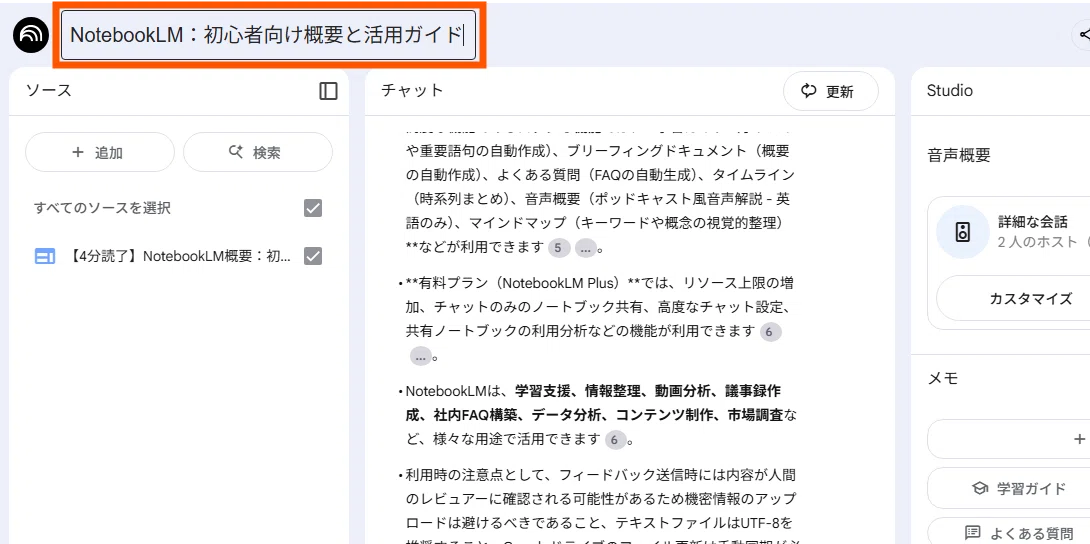The image size is (1090, 544).
Task: Click the メモ section label
Action: point(943,379)
